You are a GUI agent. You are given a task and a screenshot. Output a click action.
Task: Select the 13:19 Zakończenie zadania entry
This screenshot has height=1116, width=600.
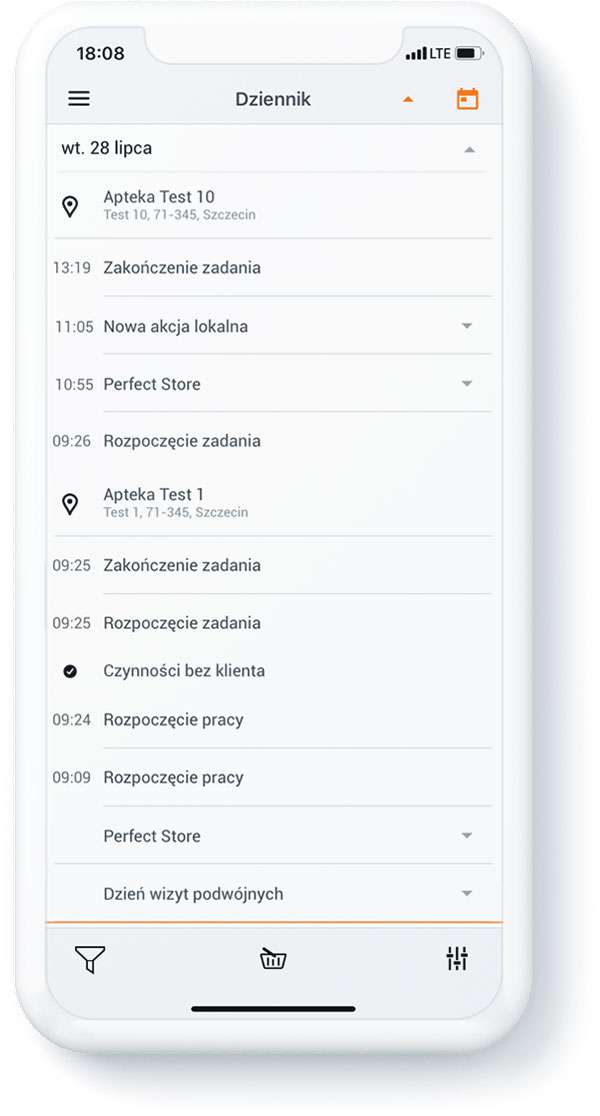coord(273,268)
